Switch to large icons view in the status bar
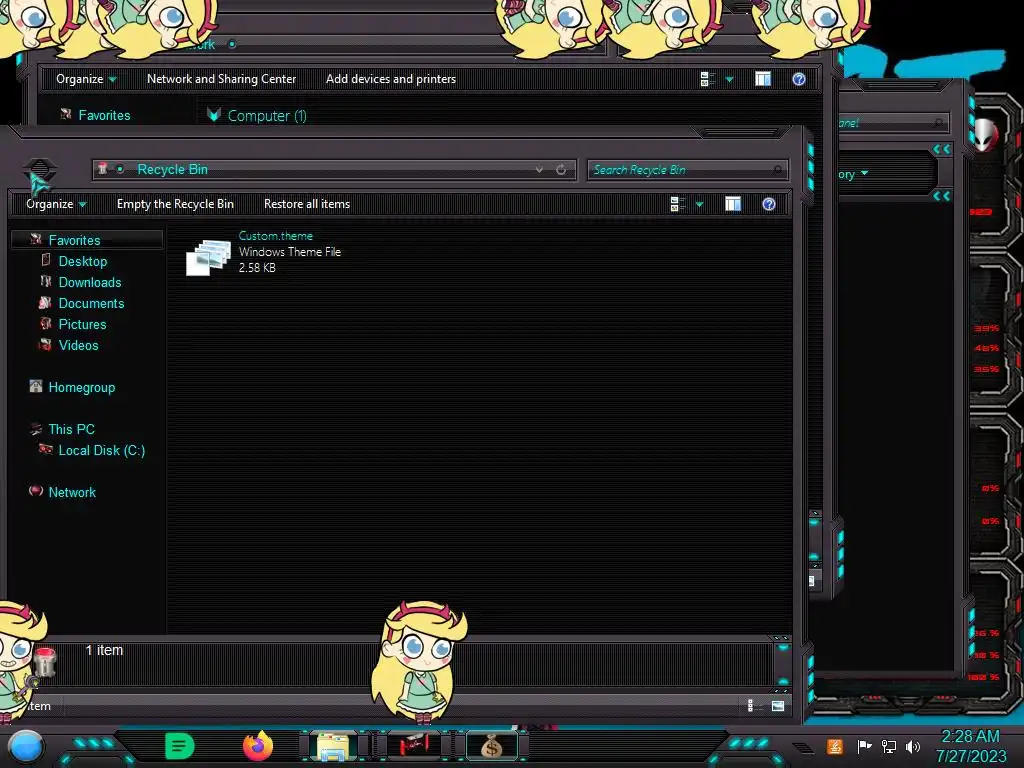 click(x=778, y=706)
